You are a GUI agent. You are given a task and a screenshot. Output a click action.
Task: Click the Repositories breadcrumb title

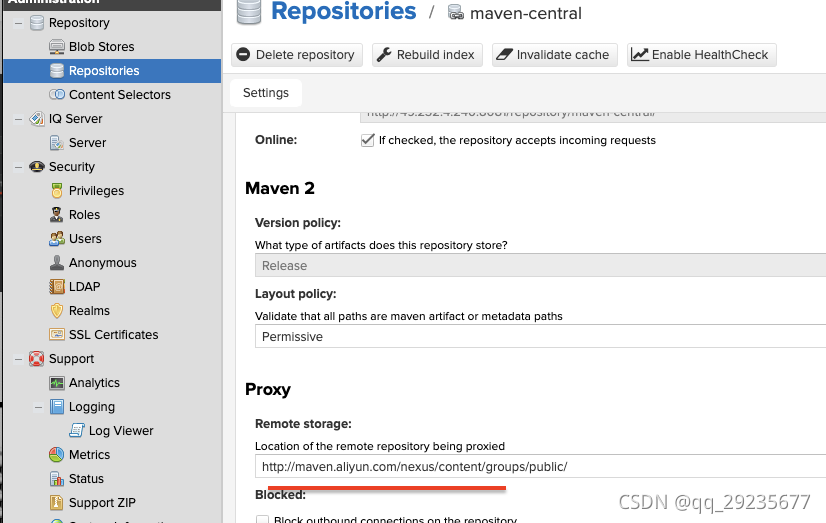click(343, 12)
